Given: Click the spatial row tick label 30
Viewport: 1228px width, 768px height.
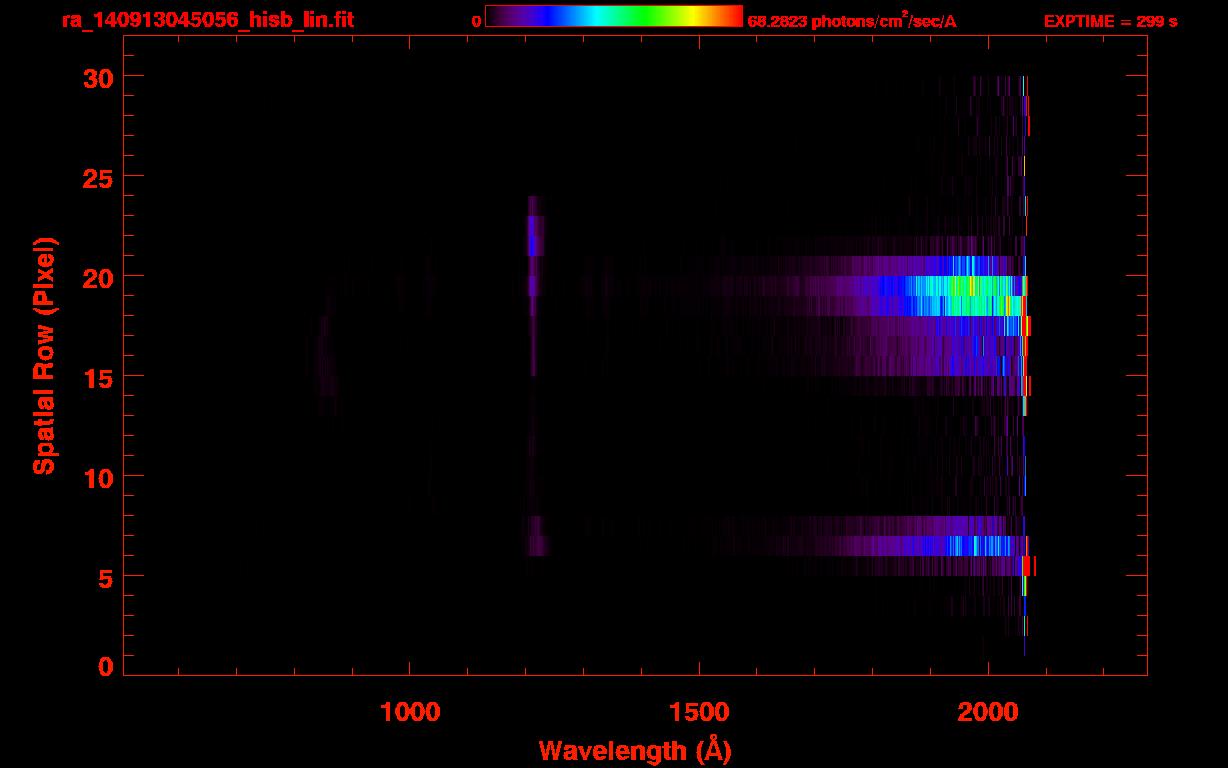Looking at the screenshot, I should [x=98, y=77].
